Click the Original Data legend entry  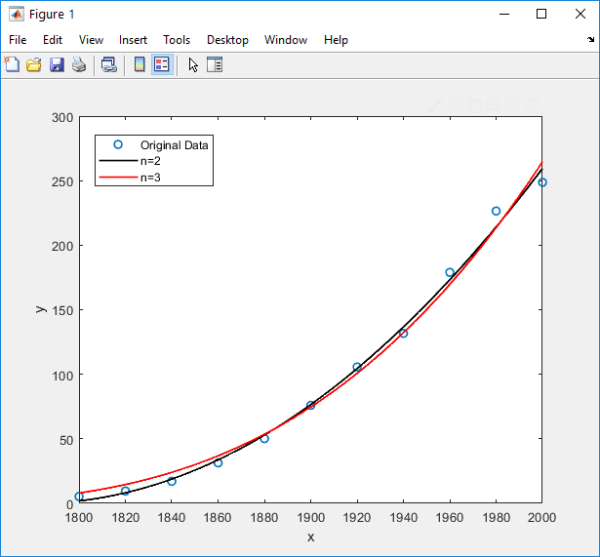tap(174, 145)
